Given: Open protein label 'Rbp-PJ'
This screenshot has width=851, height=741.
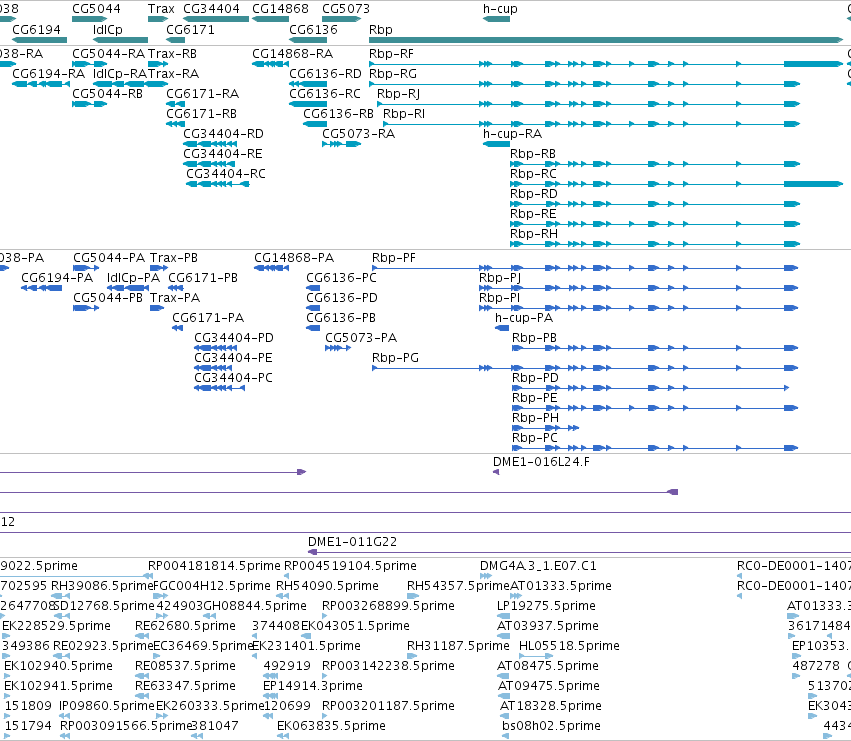Looking at the screenshot, I should (500, 278).
